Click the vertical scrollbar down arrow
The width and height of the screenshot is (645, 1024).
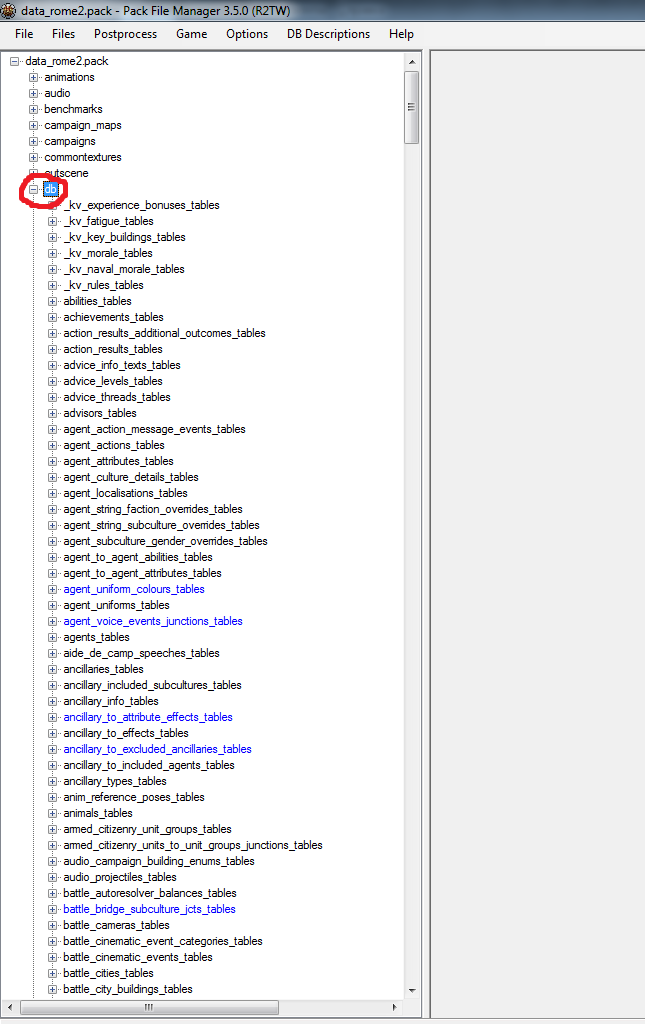click(x=411, y=989)
